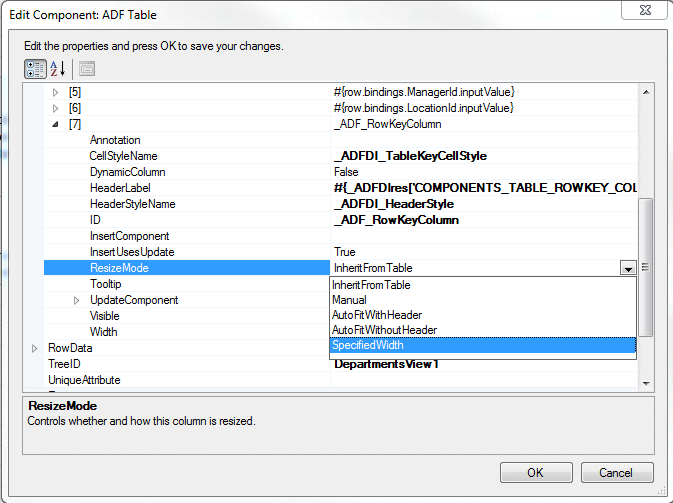Close the Edit Component dialog

[x=645, y=10]
